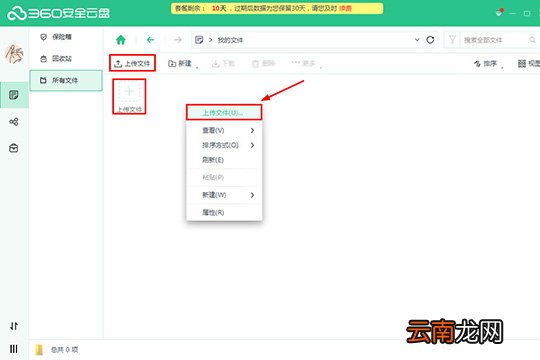
Task: Go to home with the green house icon
Action: tap(121, 40)
